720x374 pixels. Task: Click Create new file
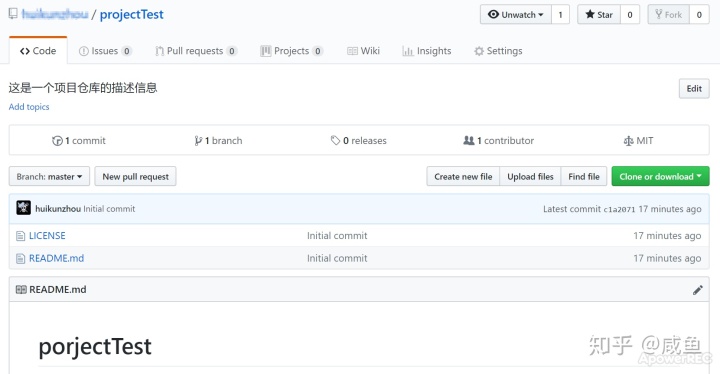click(463, 176)
